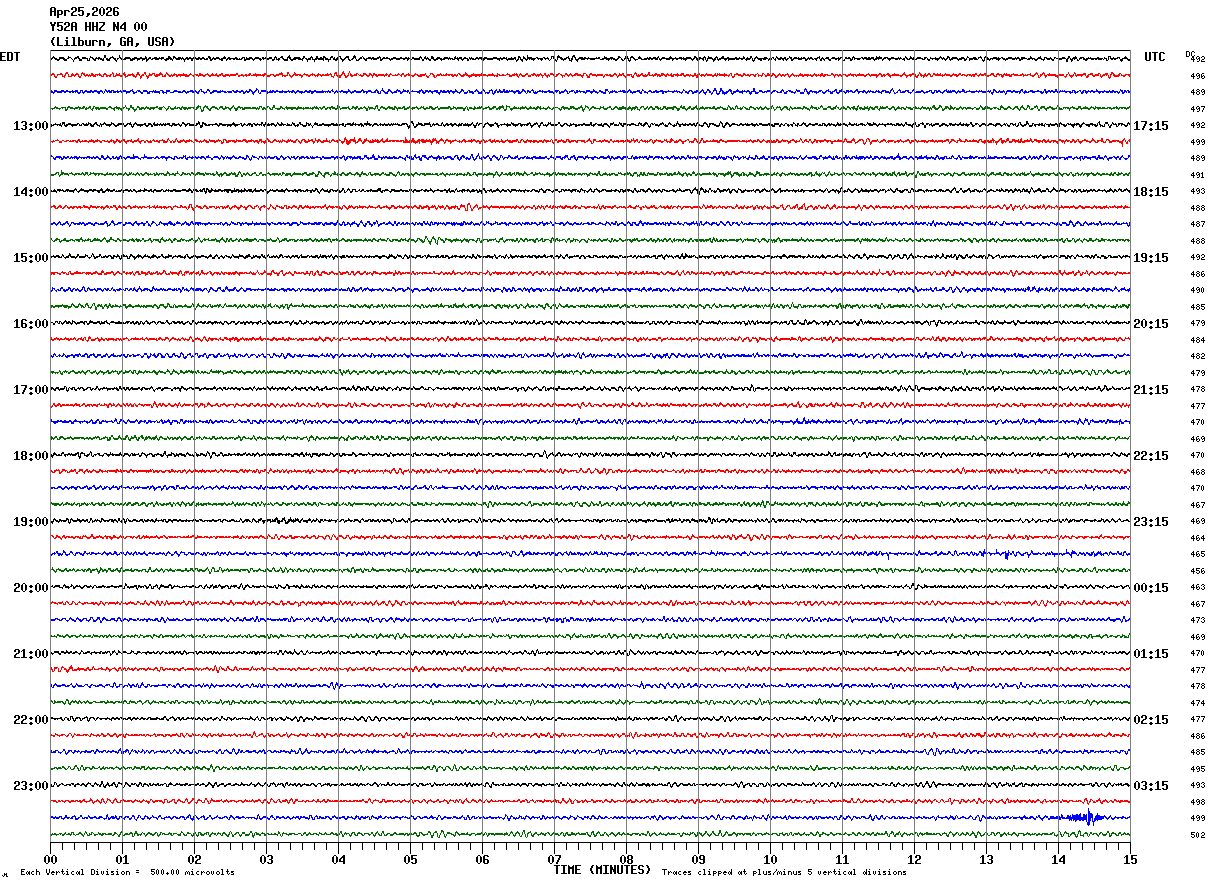Click minute 00 on the time axis

tap(50, 859)
